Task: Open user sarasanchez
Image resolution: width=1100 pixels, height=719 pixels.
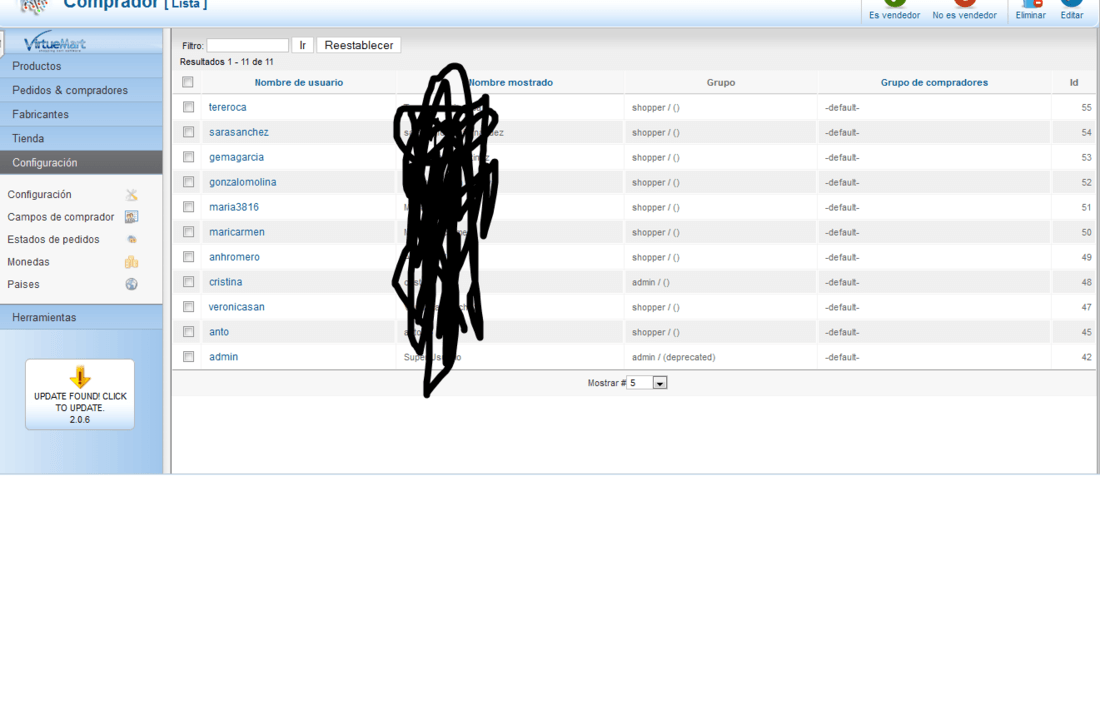Action: pos(239,132)
